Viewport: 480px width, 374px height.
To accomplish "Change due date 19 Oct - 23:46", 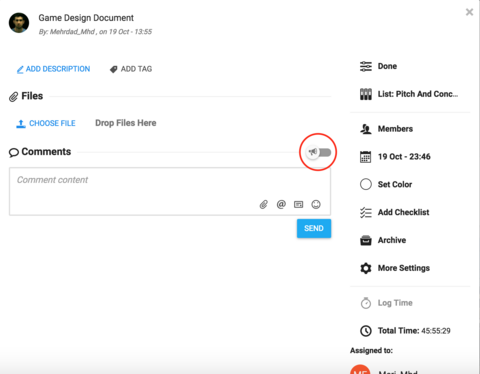I will coord(395,157).
